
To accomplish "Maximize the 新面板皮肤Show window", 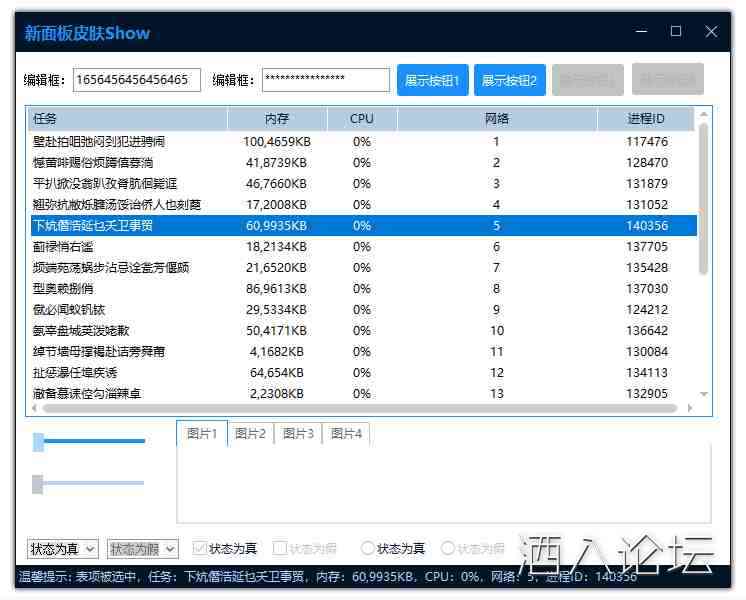I will [676, 32].
